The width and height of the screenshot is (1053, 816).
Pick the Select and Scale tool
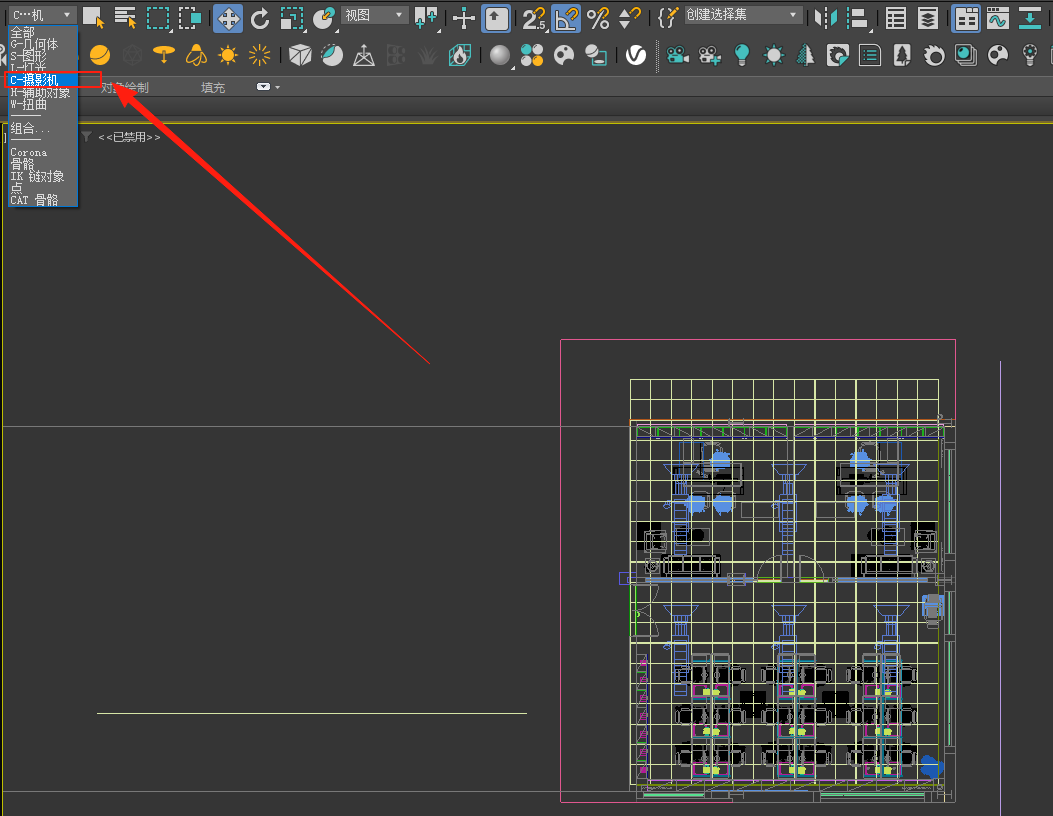pyautogui.click(x=291, y=17)
